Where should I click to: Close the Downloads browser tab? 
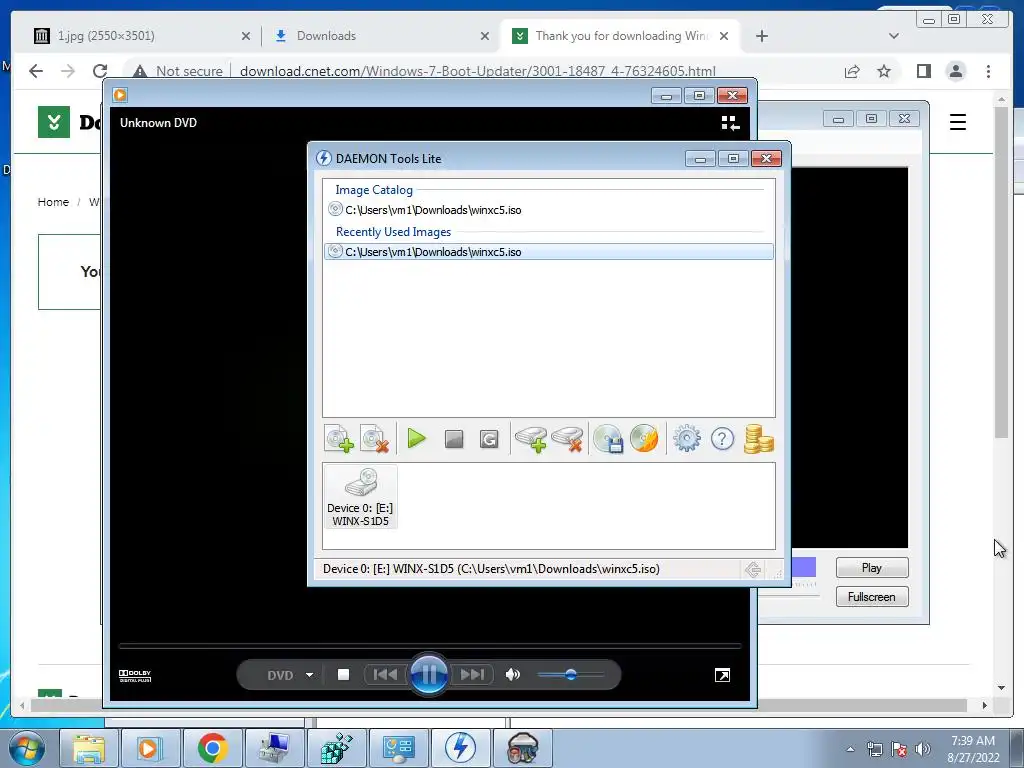485,37
